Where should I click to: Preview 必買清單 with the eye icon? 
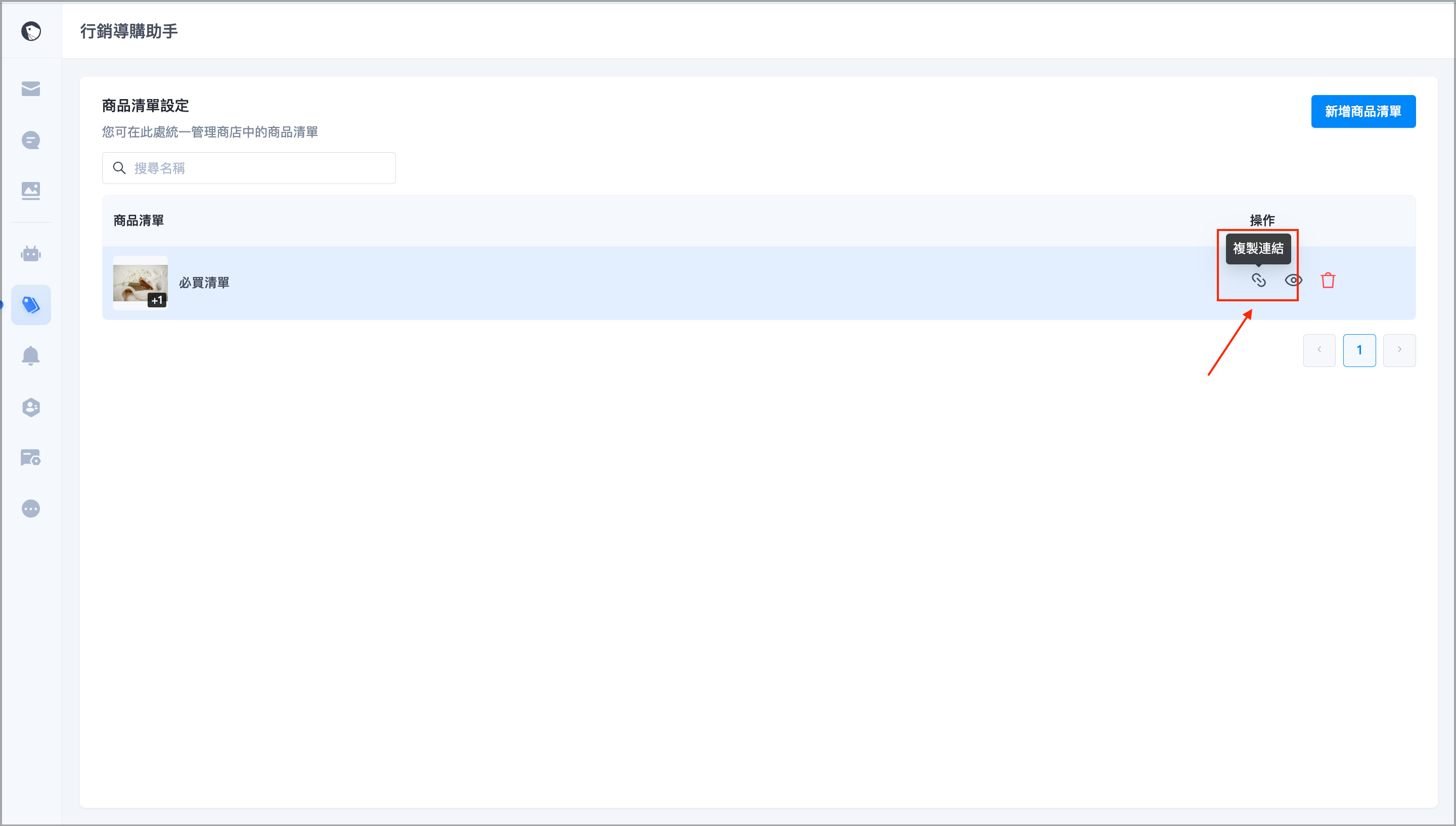[1293, 280]
